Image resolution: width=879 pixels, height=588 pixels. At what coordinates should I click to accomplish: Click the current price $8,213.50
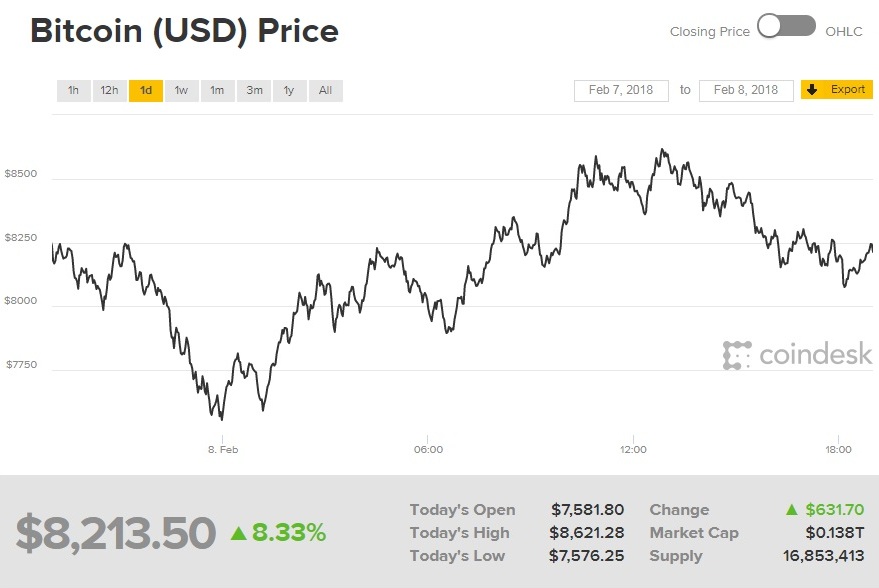tap(115, 533)
